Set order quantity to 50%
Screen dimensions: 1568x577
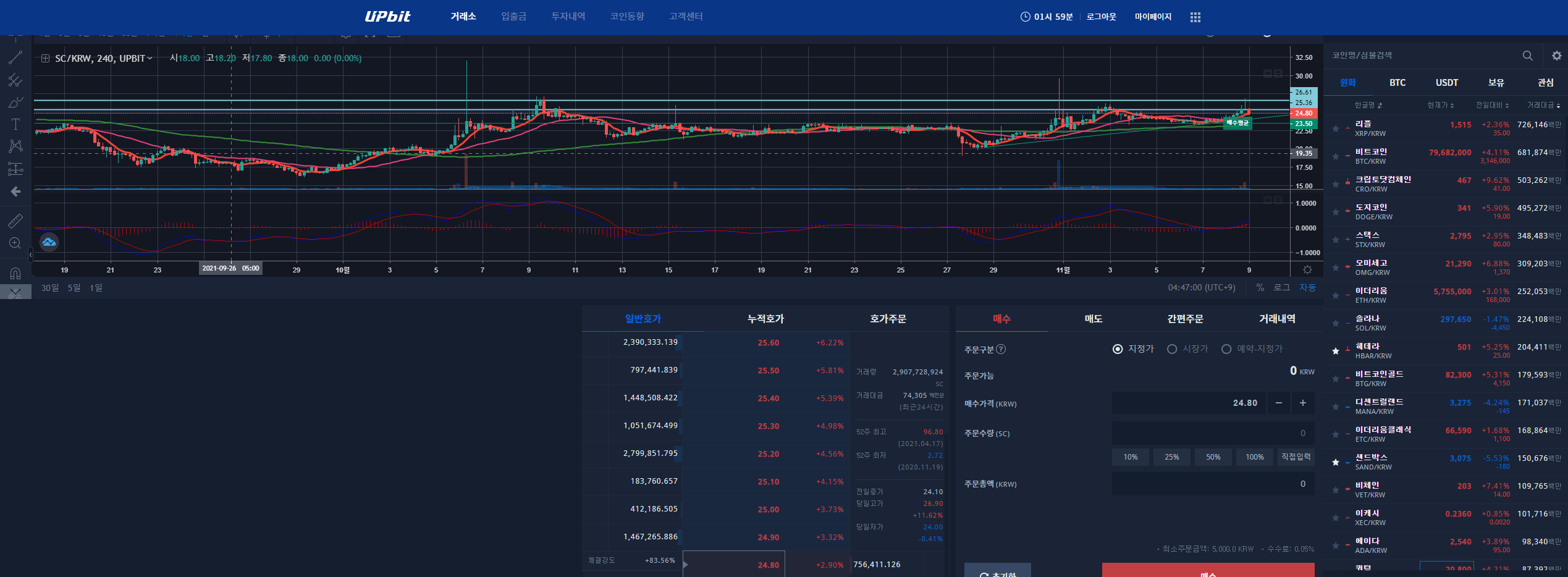(1213, 457)
